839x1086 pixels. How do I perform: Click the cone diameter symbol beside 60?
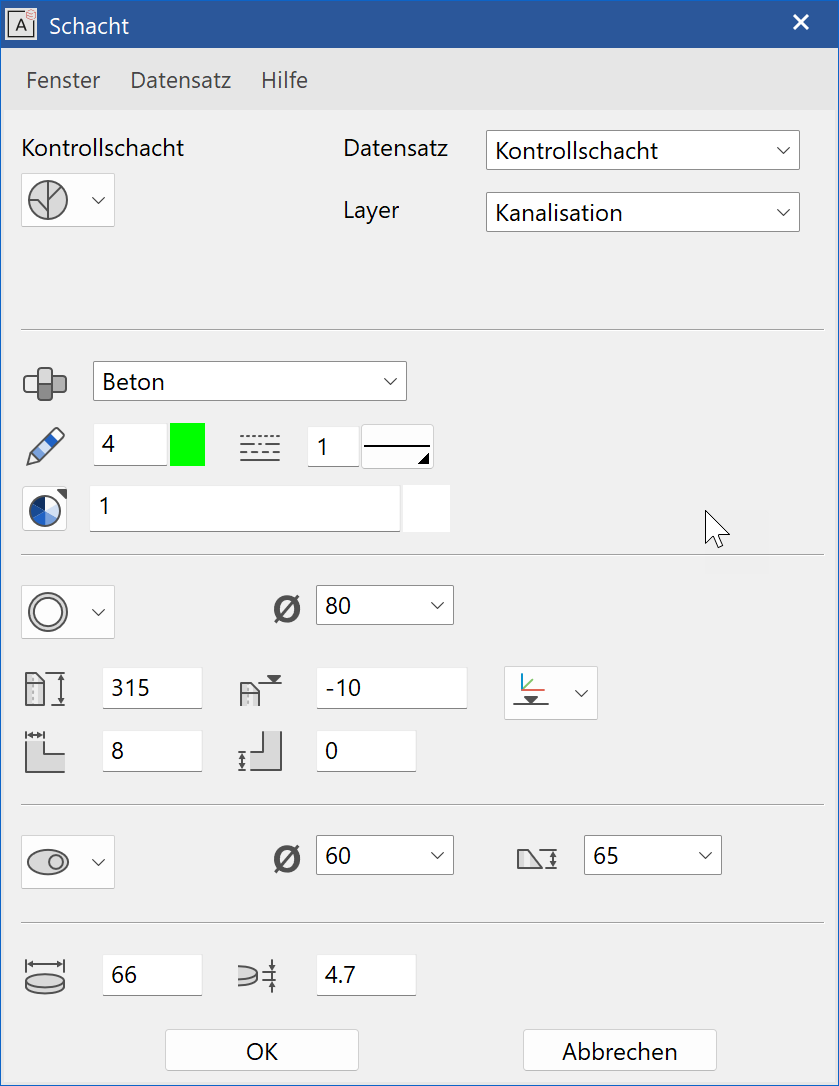point(287,860)
